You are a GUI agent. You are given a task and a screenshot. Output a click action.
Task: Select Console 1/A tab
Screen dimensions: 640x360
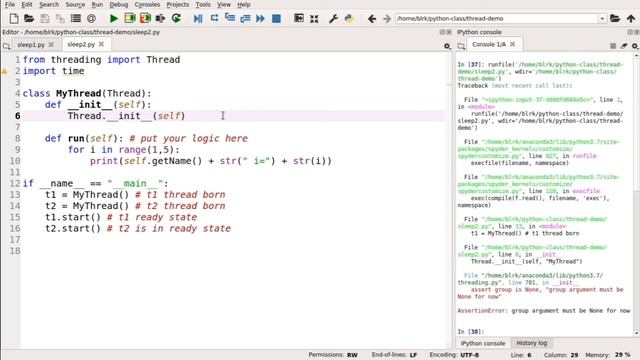coord(489,44)
